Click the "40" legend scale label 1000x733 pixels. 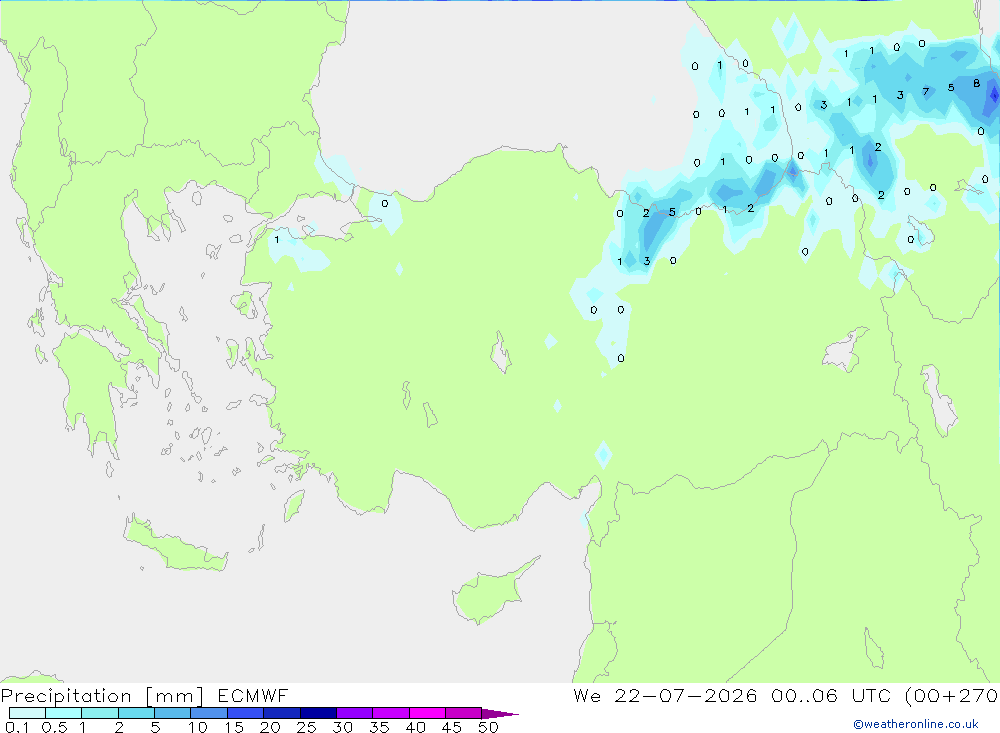pyautogui.click(x=415, y=727)
